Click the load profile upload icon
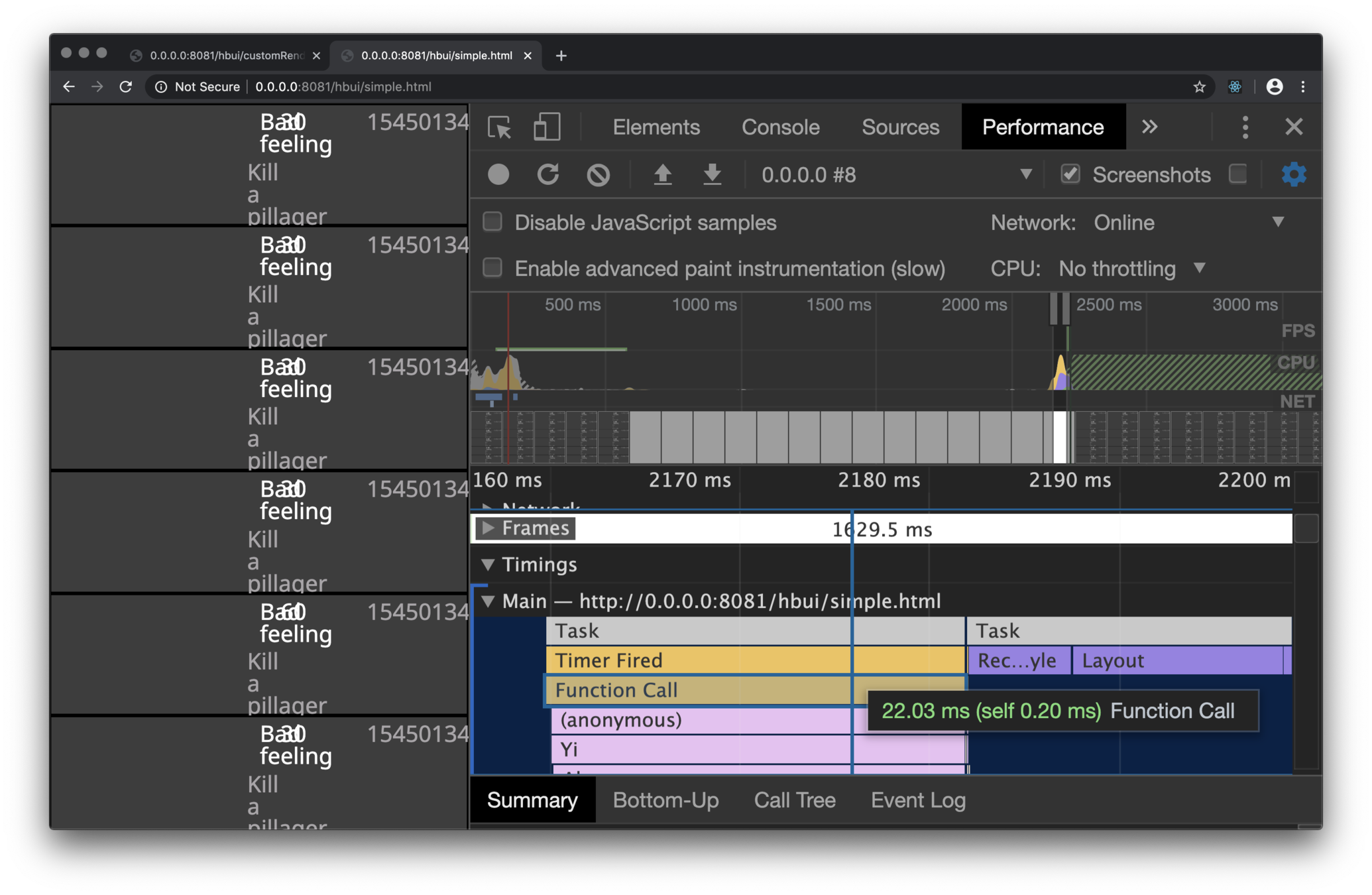 [662, 175]
